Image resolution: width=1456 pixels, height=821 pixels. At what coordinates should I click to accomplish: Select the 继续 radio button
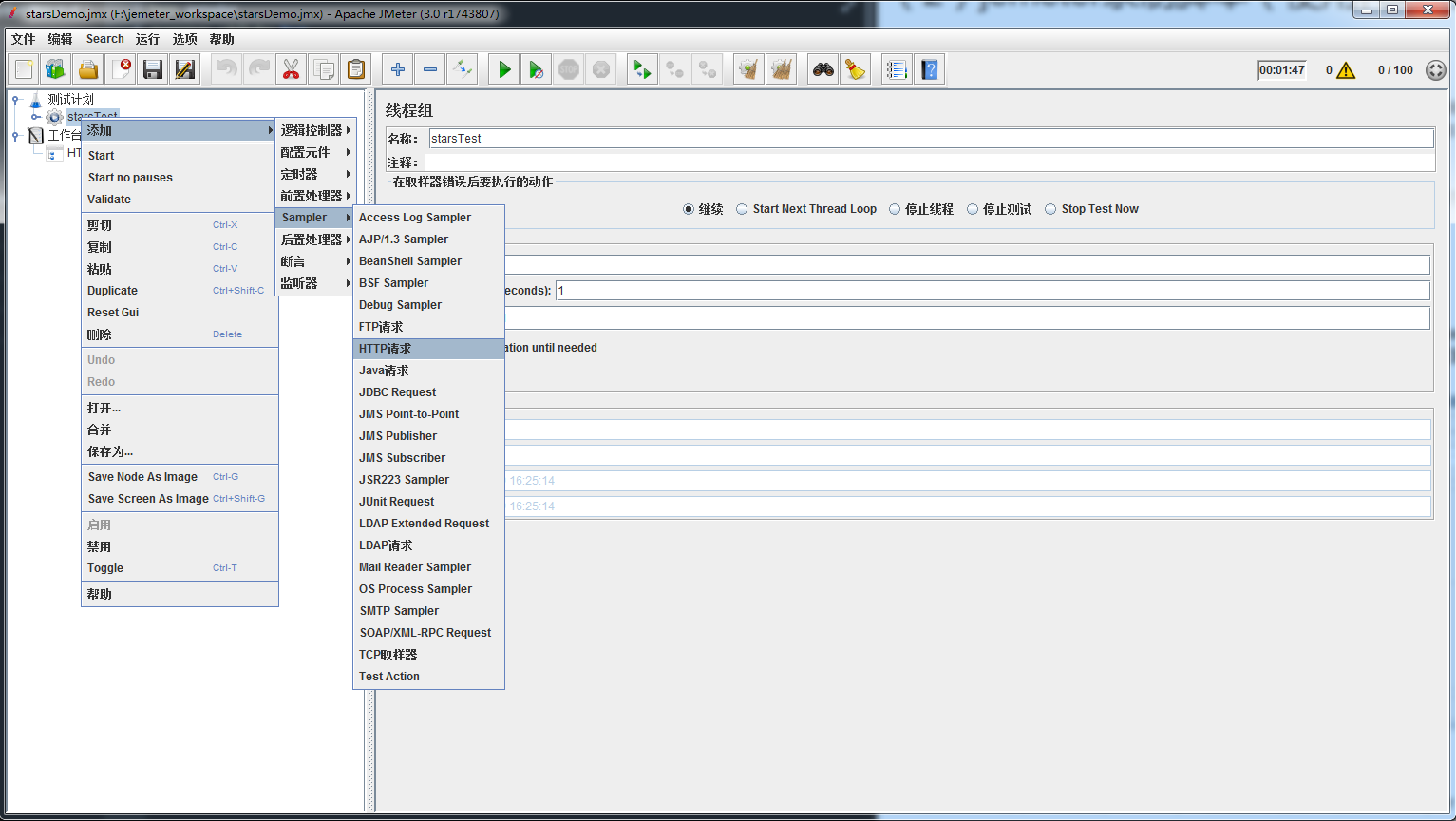(x=689, y=209)
